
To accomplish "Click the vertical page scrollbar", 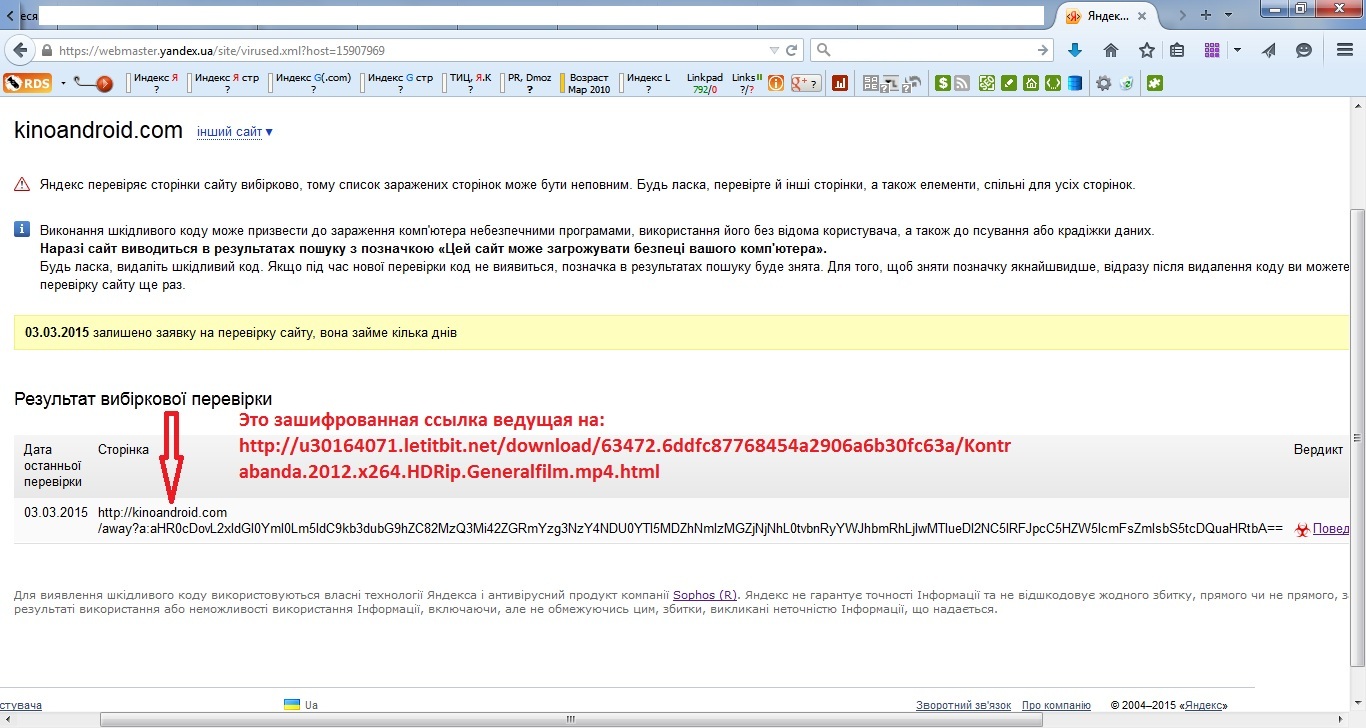I will pyautogui.click(x=1357, y=437).
